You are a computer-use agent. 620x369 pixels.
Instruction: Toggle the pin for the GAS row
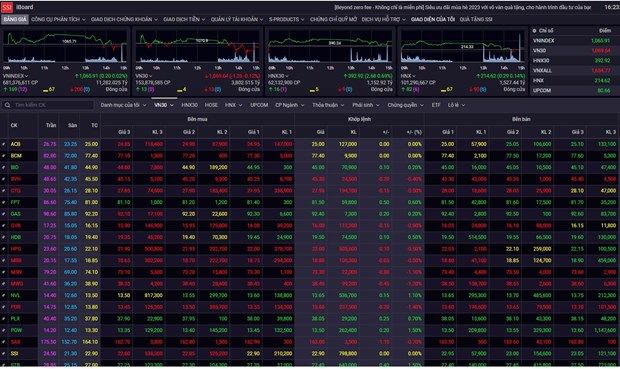(x=4, y=214)
